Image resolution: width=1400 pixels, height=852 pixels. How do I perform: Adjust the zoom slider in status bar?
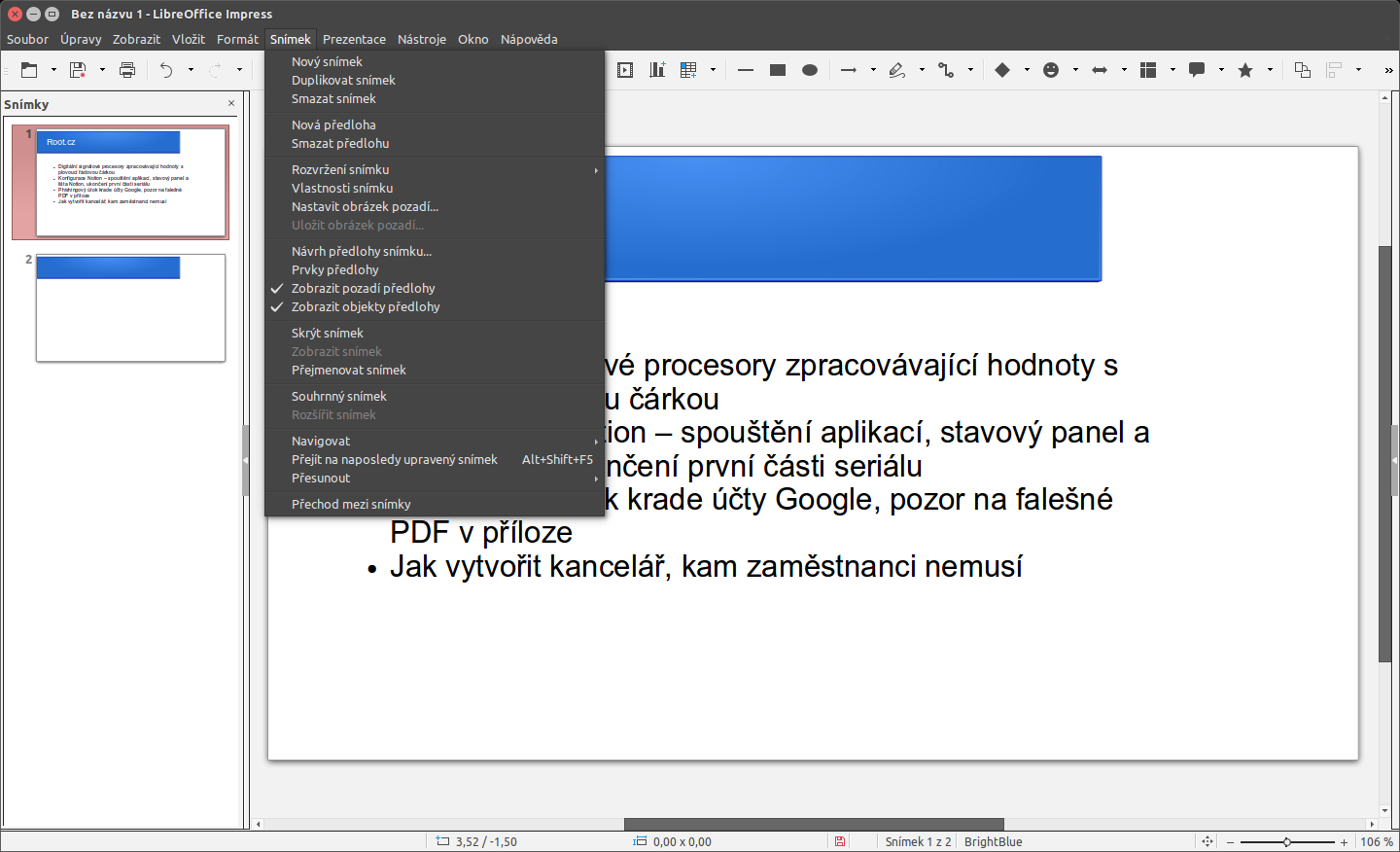click(1287, 842)
